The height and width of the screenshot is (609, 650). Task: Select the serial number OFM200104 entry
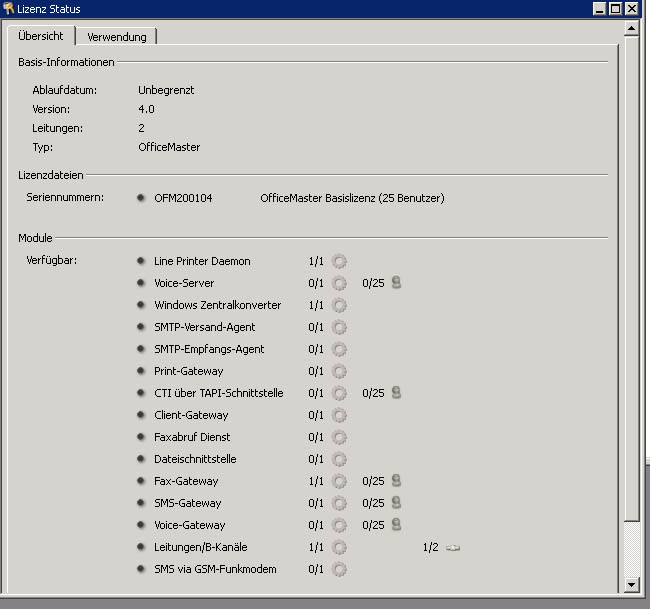(182, 198)
